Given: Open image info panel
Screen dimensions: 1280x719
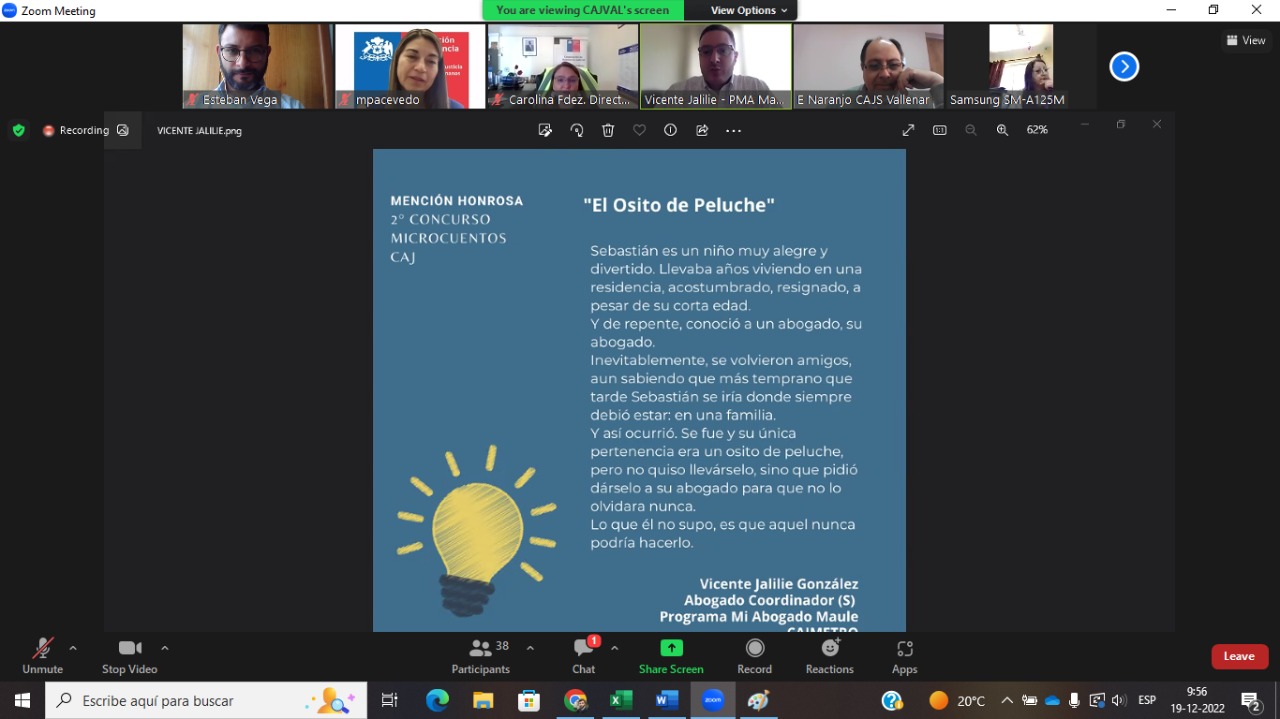Looking at the screenshot, I should click(670, 130).
